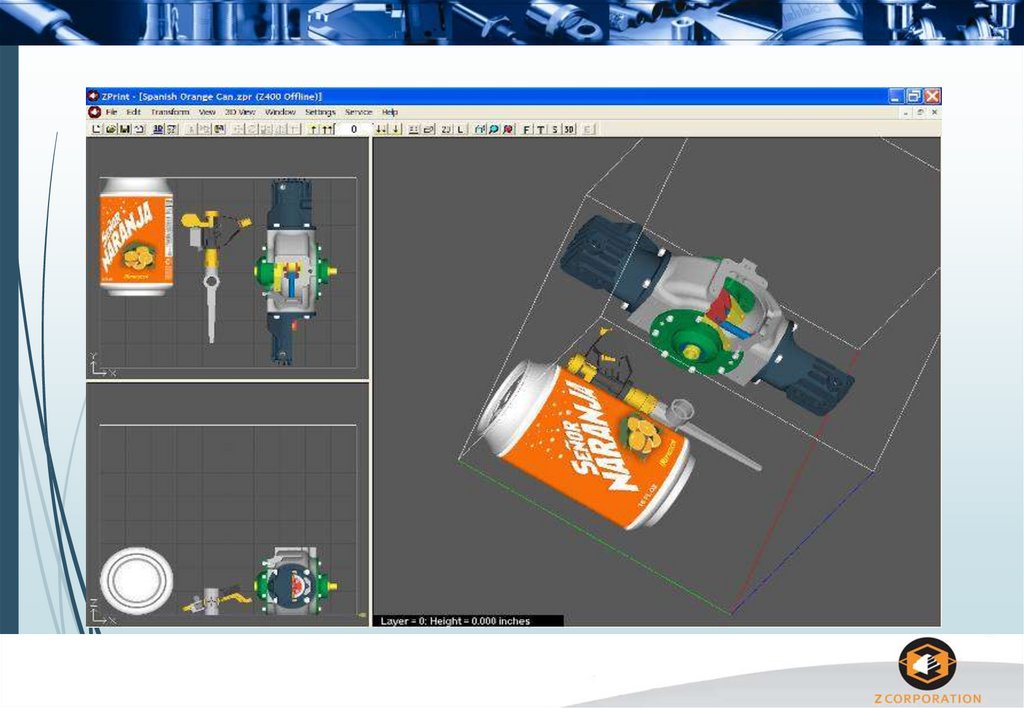Click the L toolbar button

tap(461, 129)
